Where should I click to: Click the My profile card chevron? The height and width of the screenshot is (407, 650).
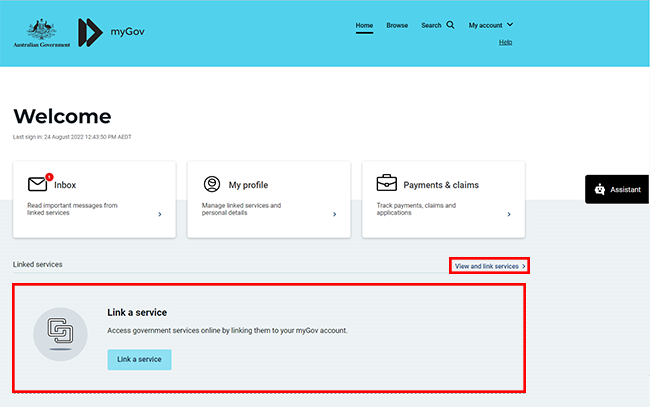(333, 214)
